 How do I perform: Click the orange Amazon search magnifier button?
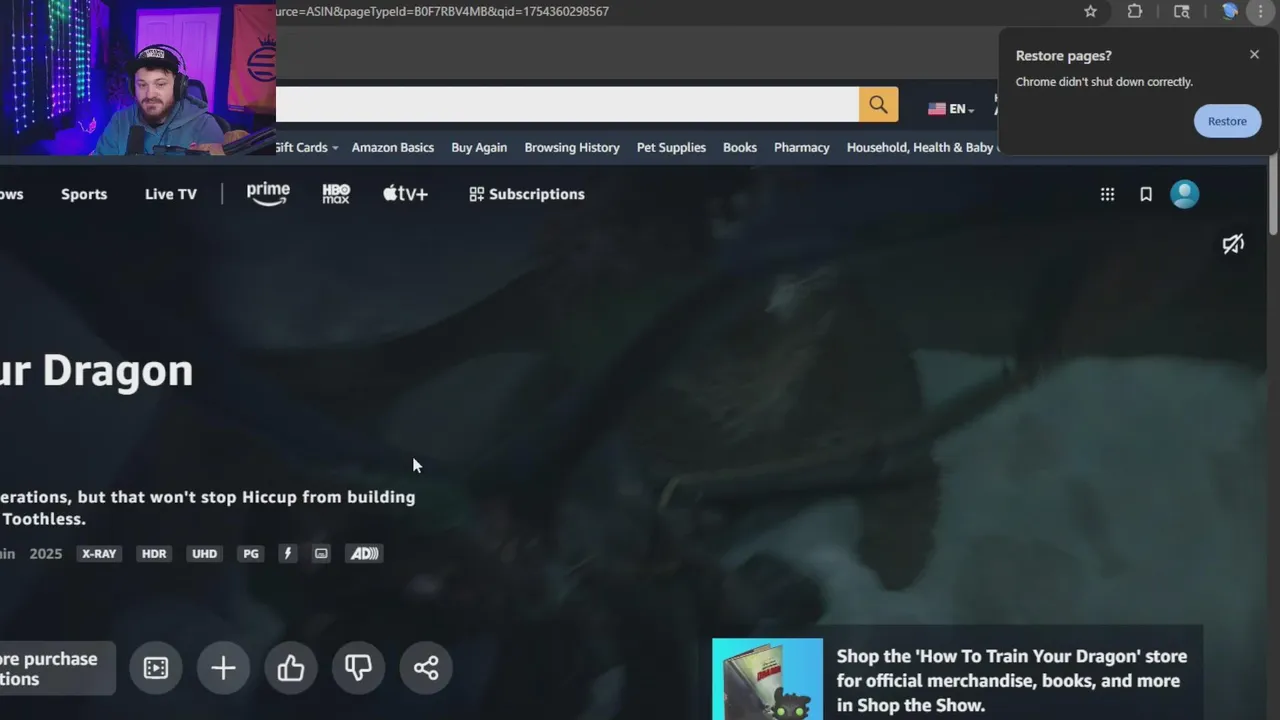coord(878,104)
